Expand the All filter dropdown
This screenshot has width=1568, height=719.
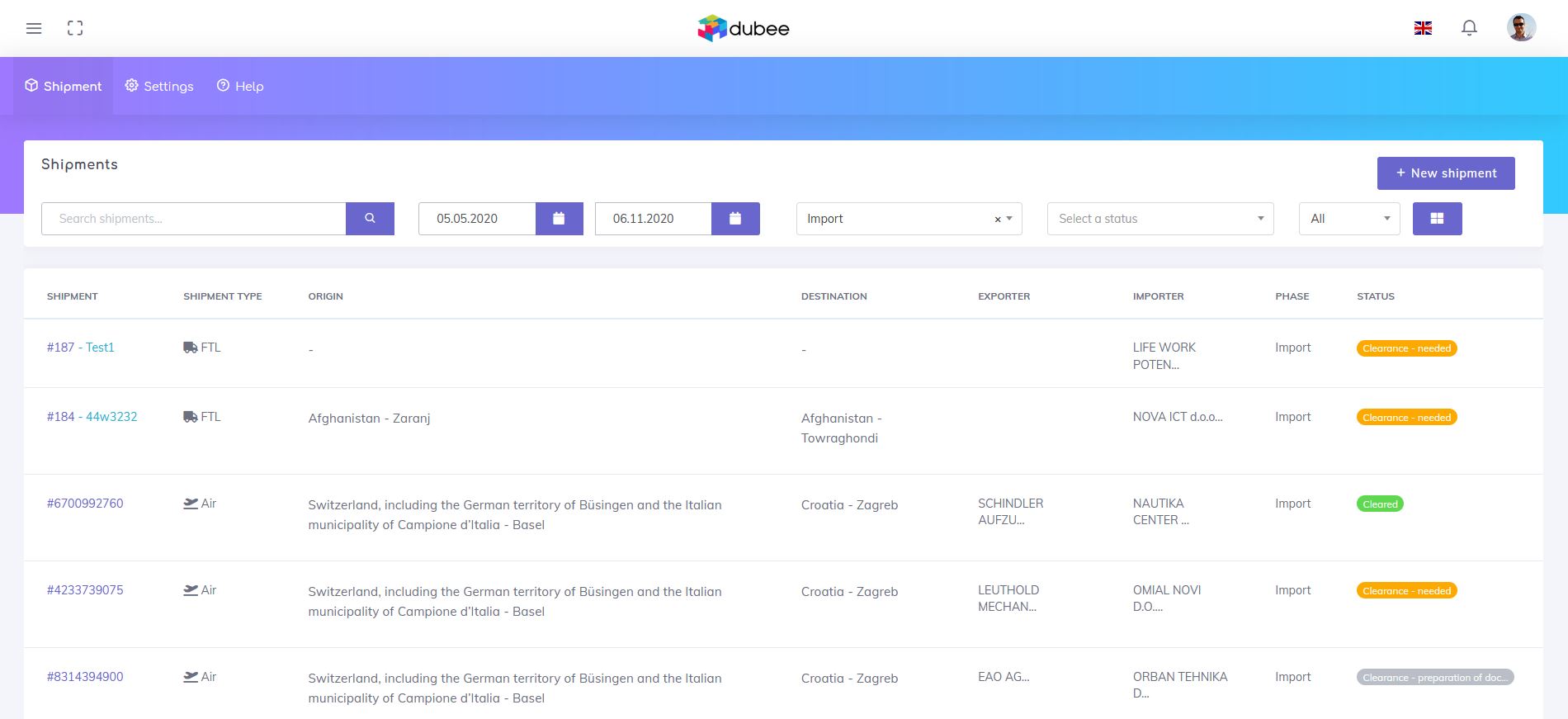pyautogui.click(x=1348, y=219)
